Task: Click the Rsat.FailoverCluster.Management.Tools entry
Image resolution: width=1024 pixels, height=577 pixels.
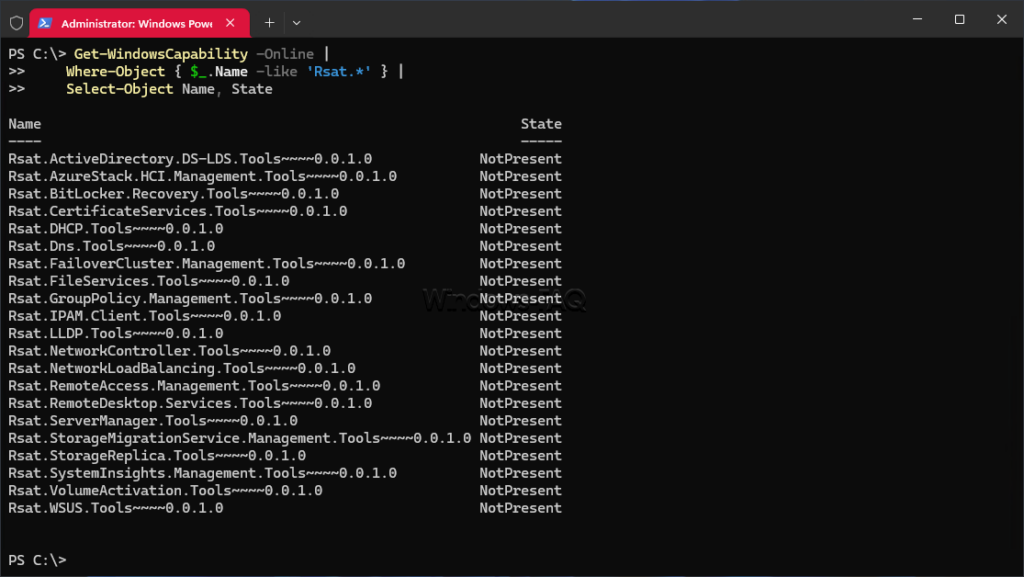Action: 206,264
